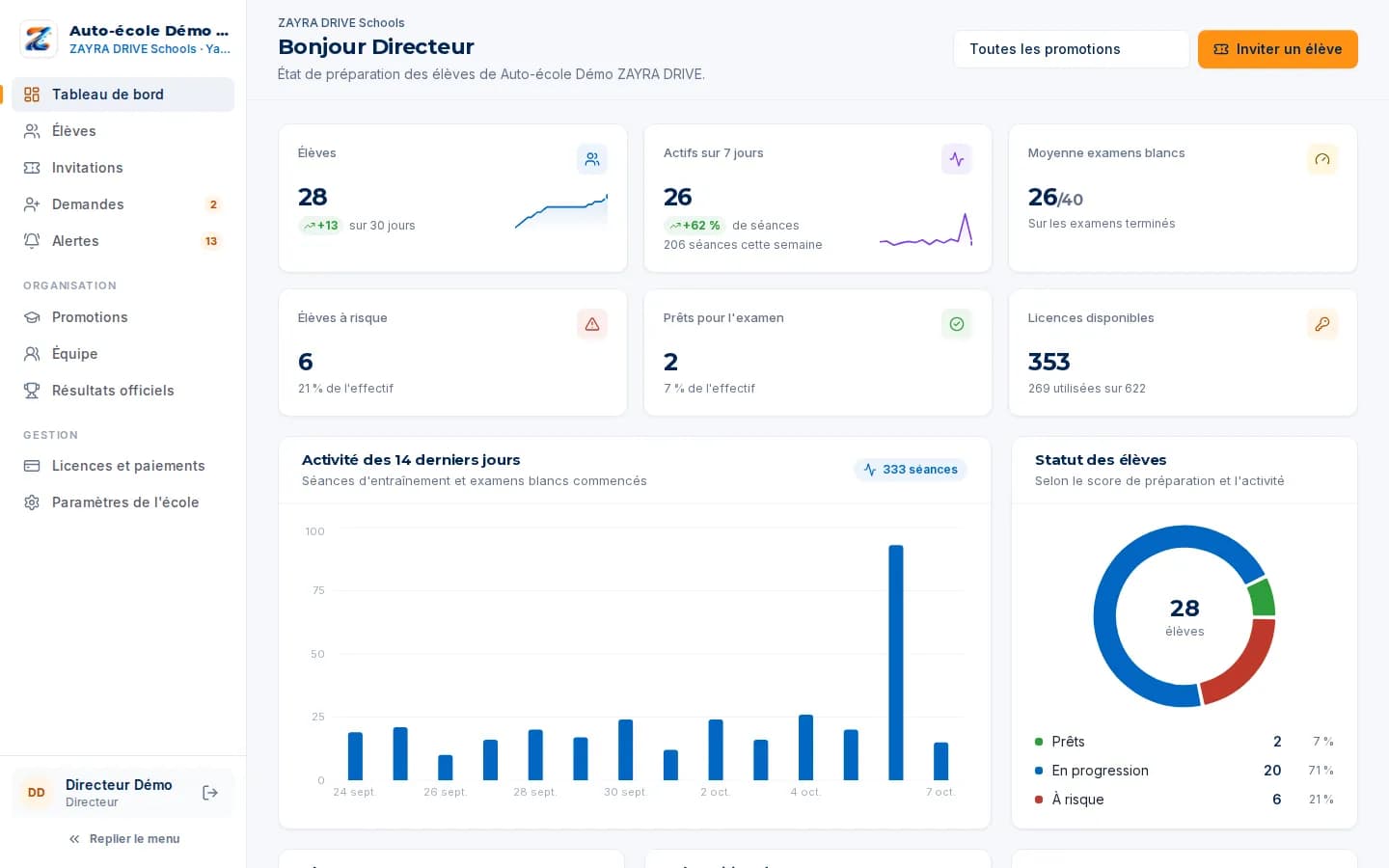Click the 333 séances badge
Image resolution: width=1389 pixels, height=868 pixels.
pyautogui.click(x=911, y=470)
